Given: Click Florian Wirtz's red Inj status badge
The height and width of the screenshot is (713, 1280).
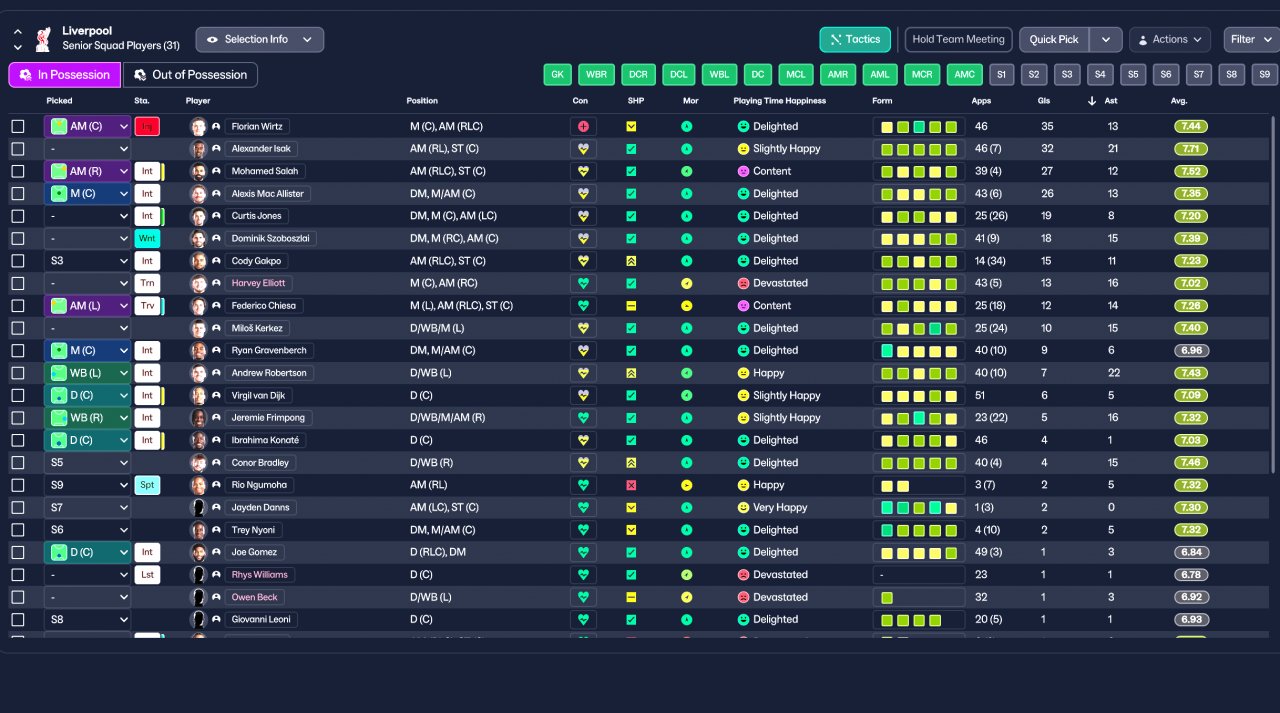Looking at the screenshot, I should point(147,127).
